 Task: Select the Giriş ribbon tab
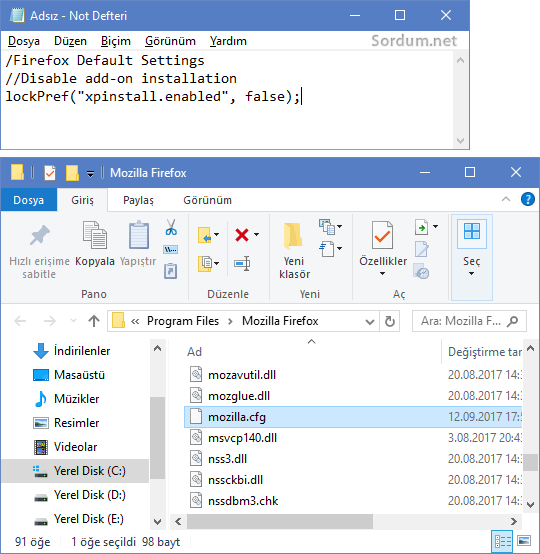pyautogui.click(x=82, y=200)
